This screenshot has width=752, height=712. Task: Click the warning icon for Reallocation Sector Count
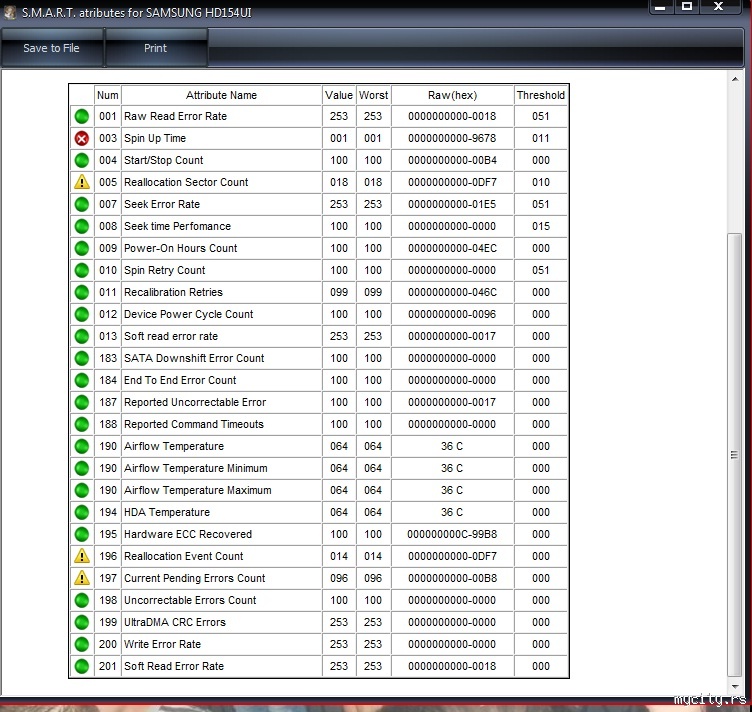point(82,182)
